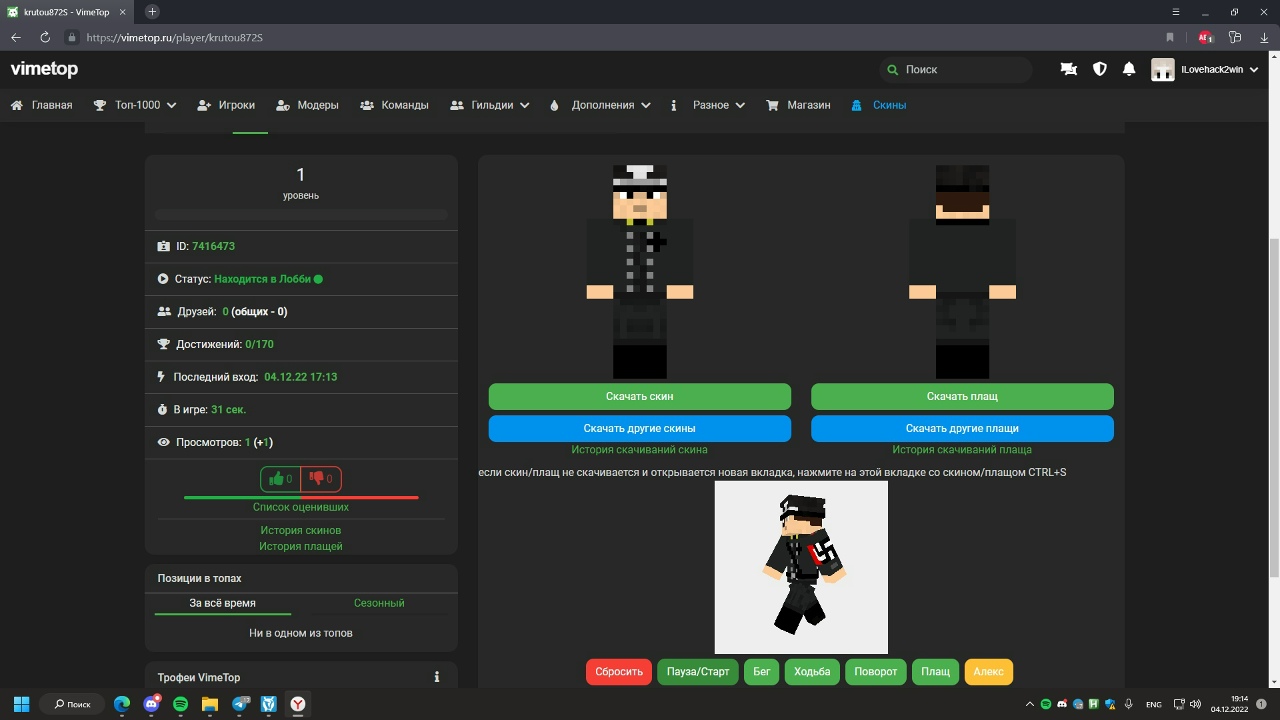Toggle Пауза/Старт skin animation
Viewport: 1280px width, 720px height.
pos(697,671)
